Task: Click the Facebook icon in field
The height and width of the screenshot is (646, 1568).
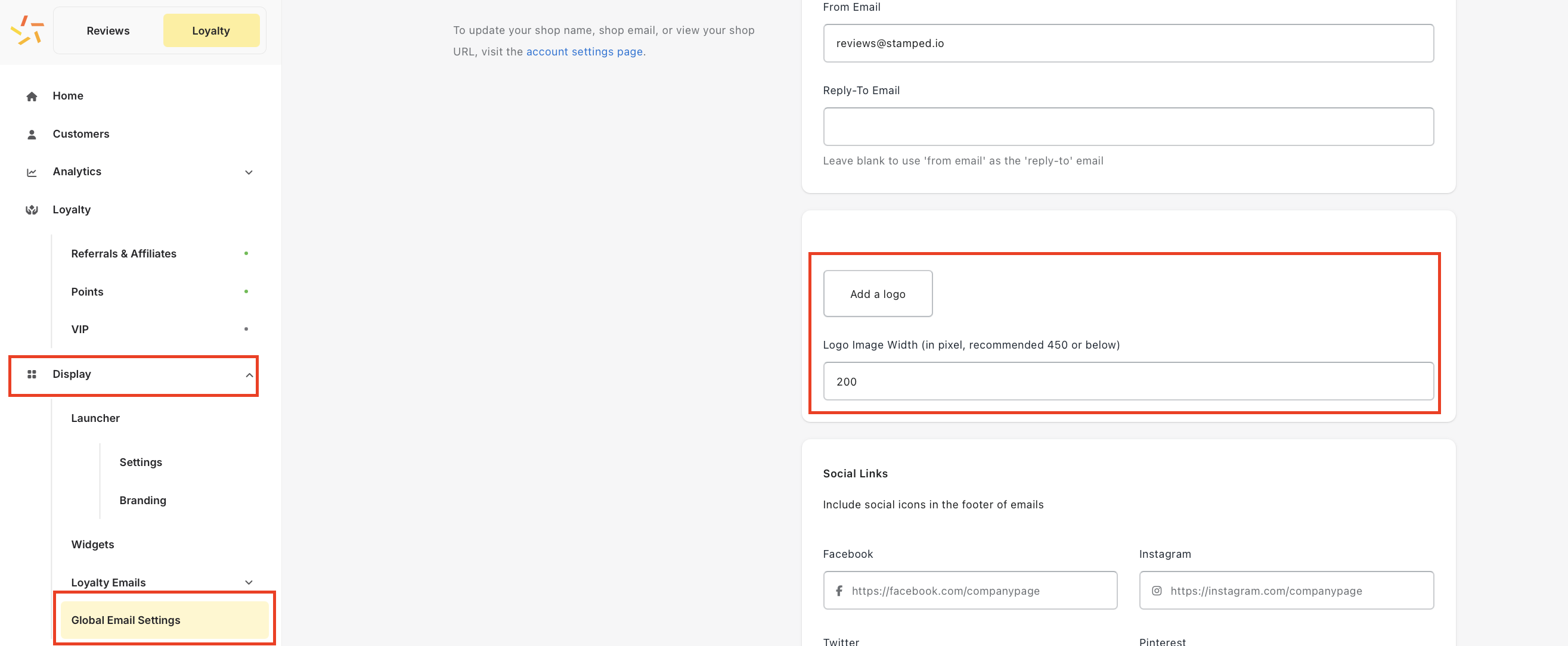Action: click(839, 591)
